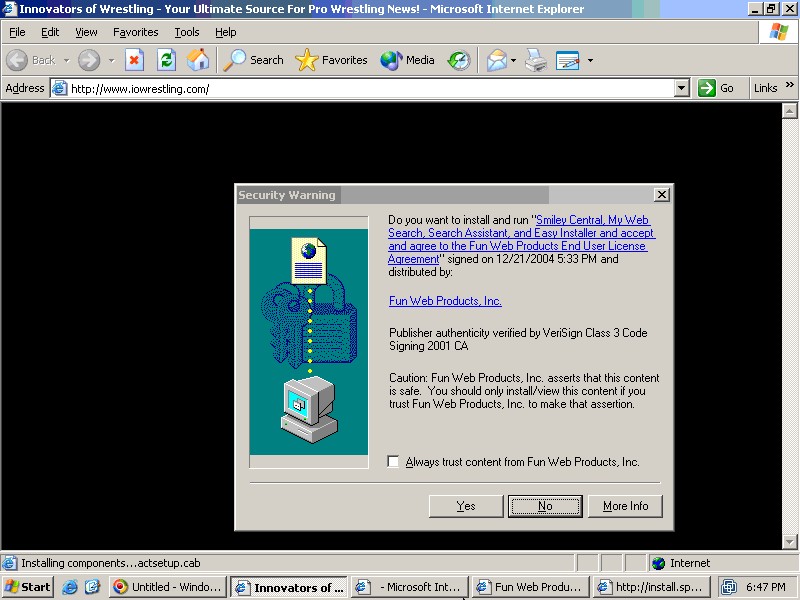This screenshot has height=600, width=800.
Task: Refresh the page with green arrows icon
Action: (166, 60)
